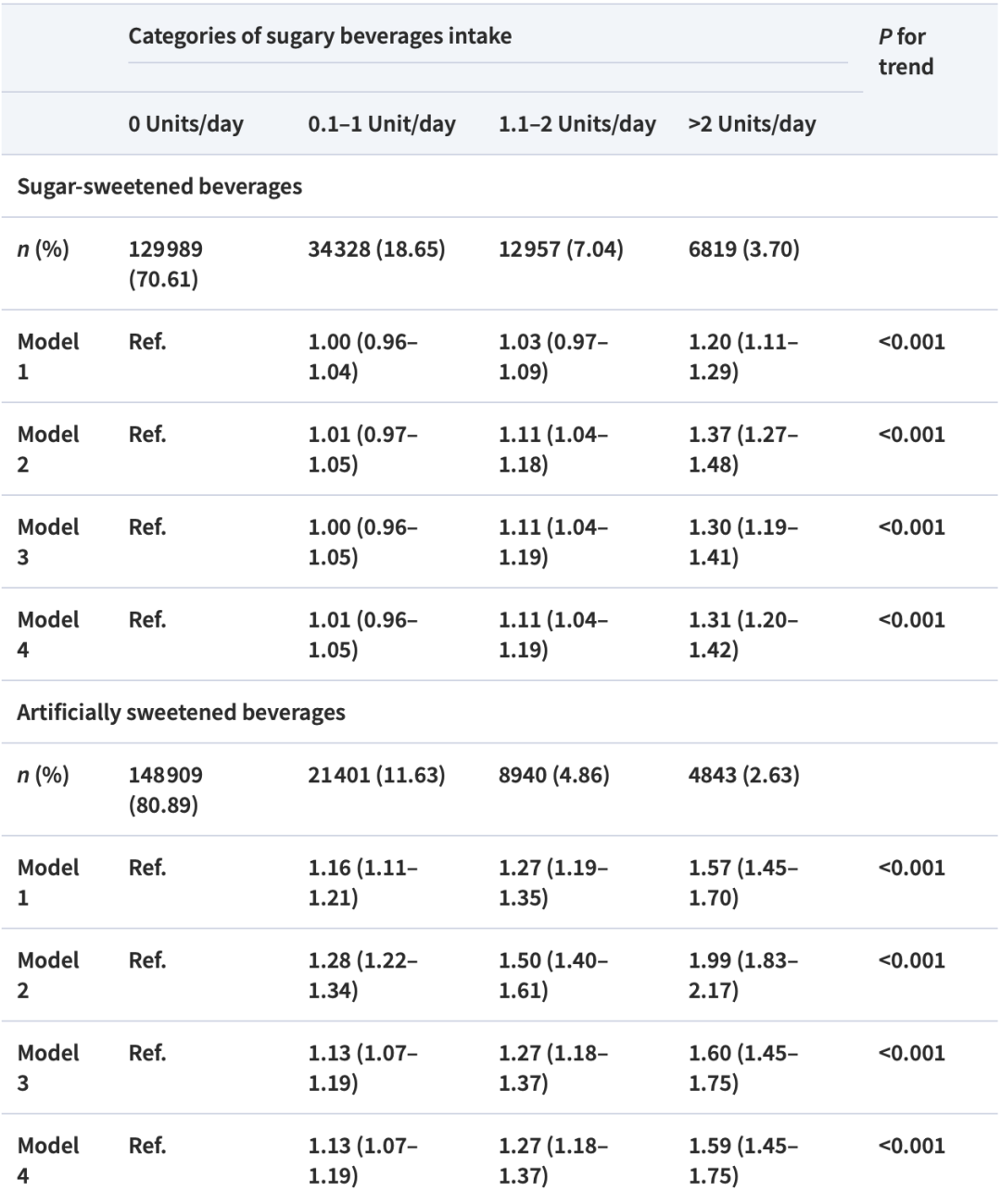Select the value 1.03 (0.97–1.09)

552,356
